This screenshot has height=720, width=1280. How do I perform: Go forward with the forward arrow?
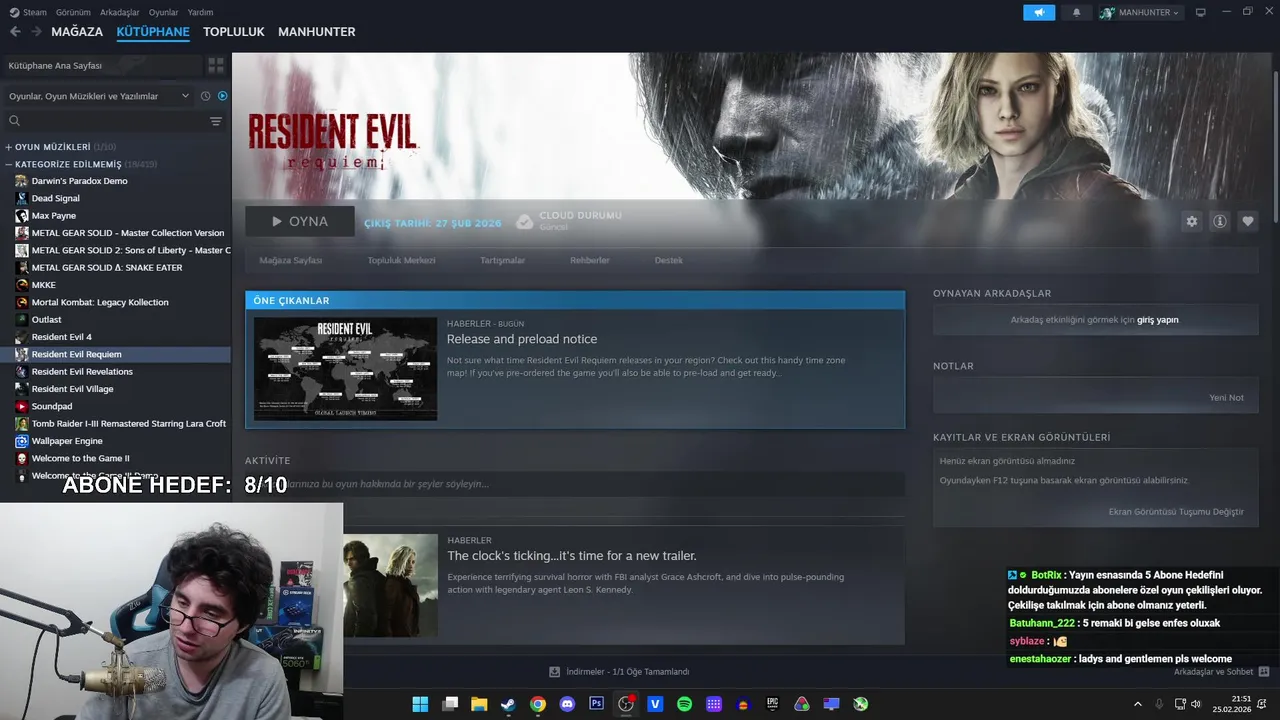pyautogui.click(x=36, y=32)
